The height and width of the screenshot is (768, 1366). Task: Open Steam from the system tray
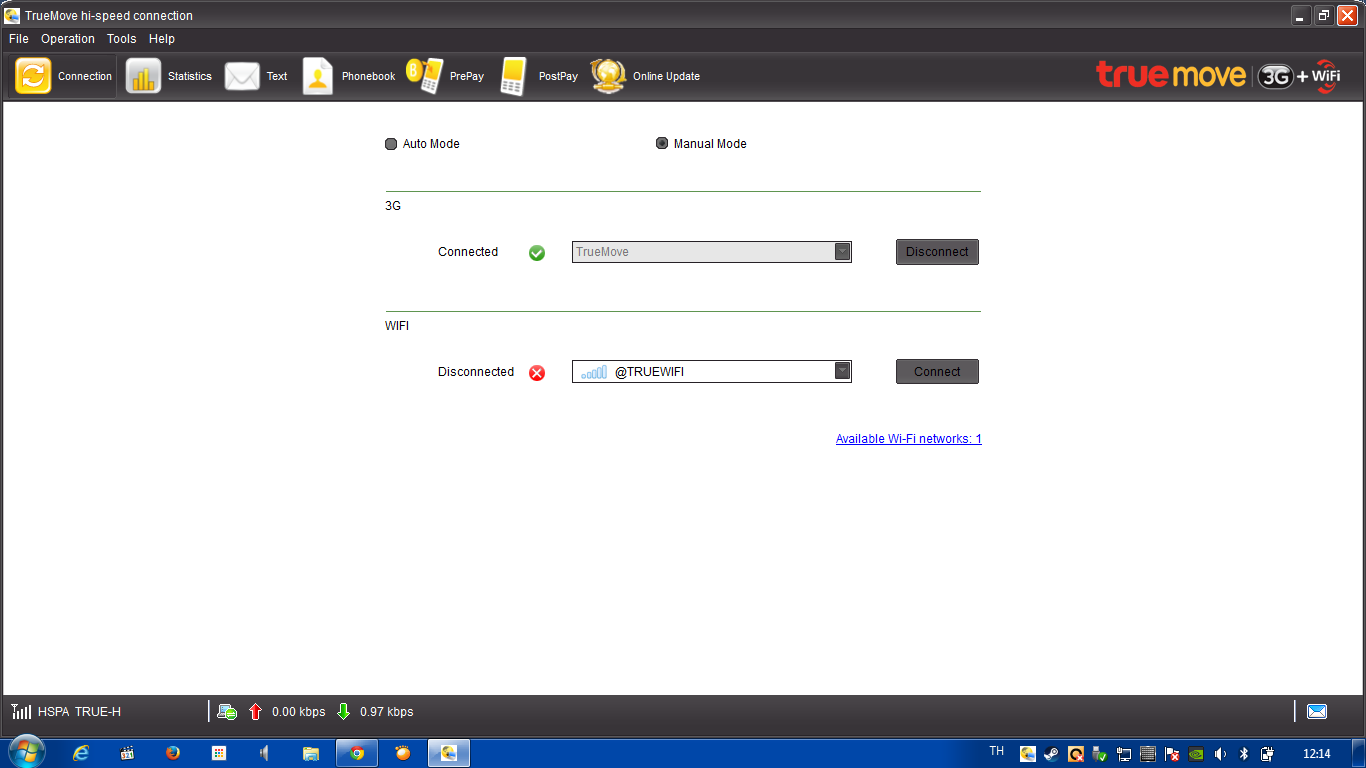(x=1052, y=754)
